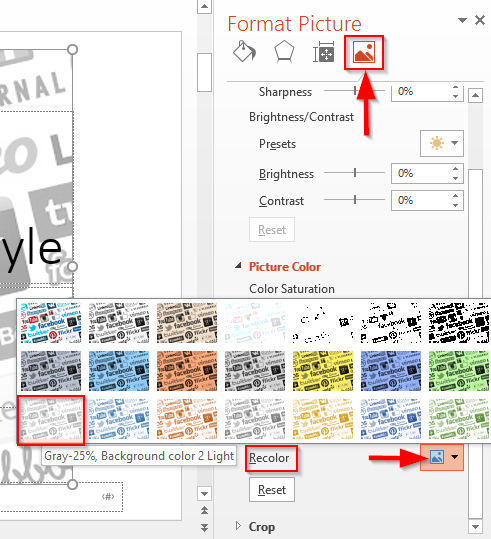Click the slide area scroll down arrow
The height and width of the screenshot is (539, 491).
pyautogui.click(x=204, y=494)
